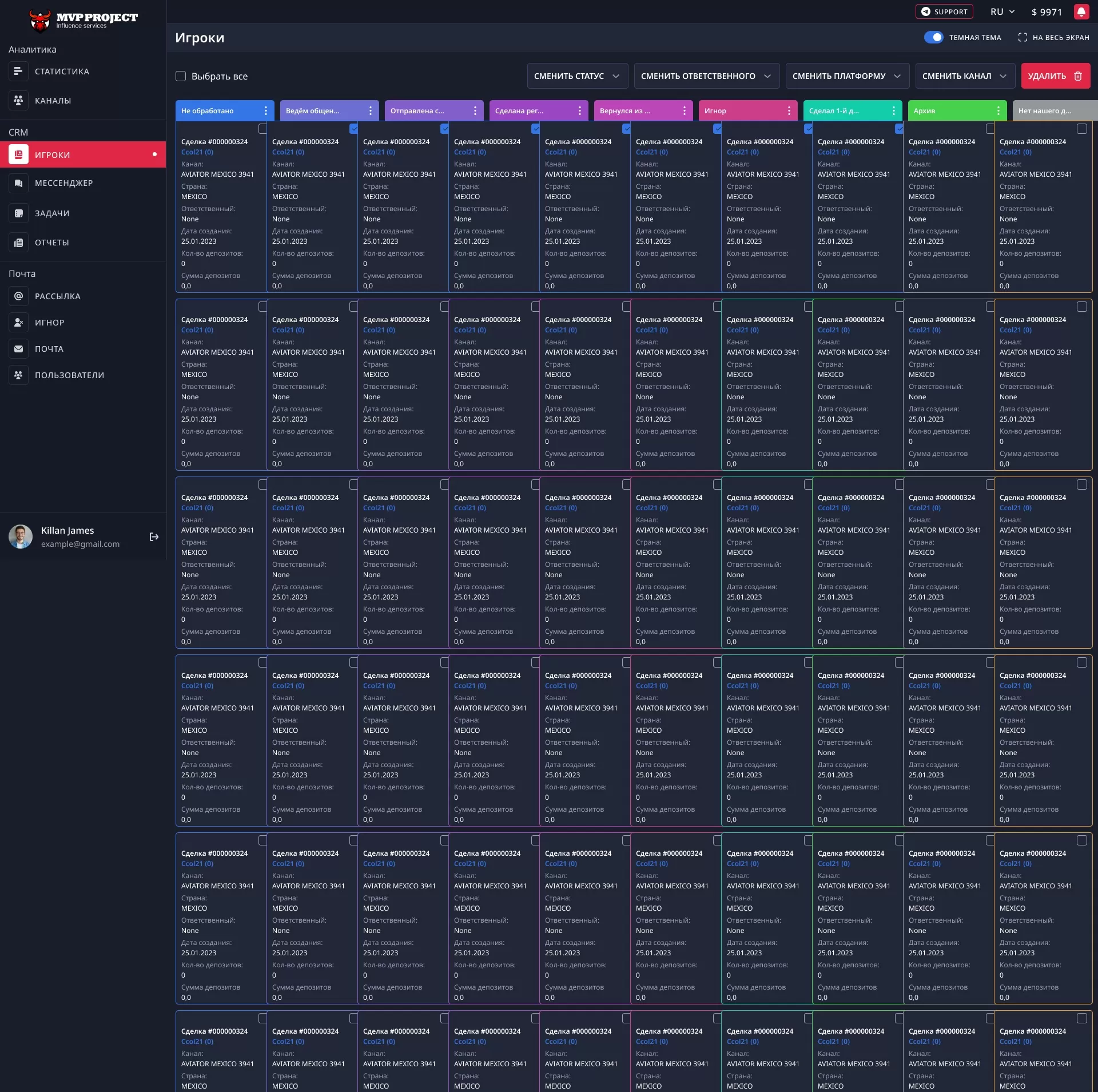This screenshot has width=1098, height=1092.
Task: Click Killan James profile avatar
Action: (21, 537)
